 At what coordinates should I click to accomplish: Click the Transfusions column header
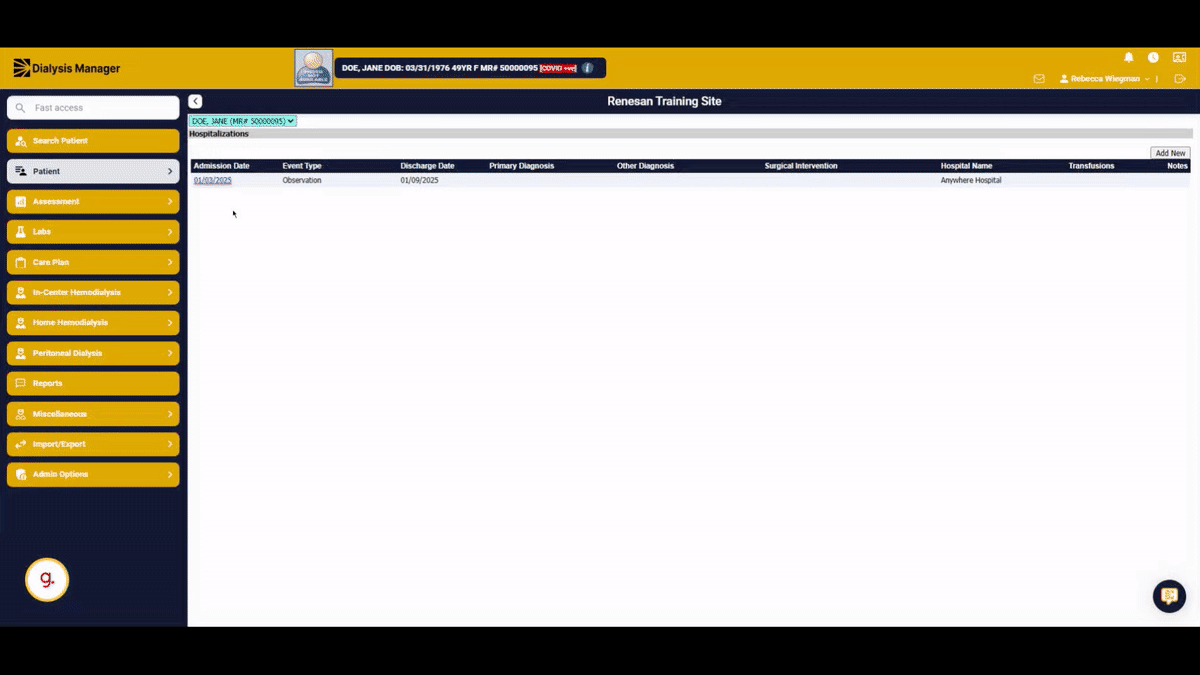point(1091,166)
